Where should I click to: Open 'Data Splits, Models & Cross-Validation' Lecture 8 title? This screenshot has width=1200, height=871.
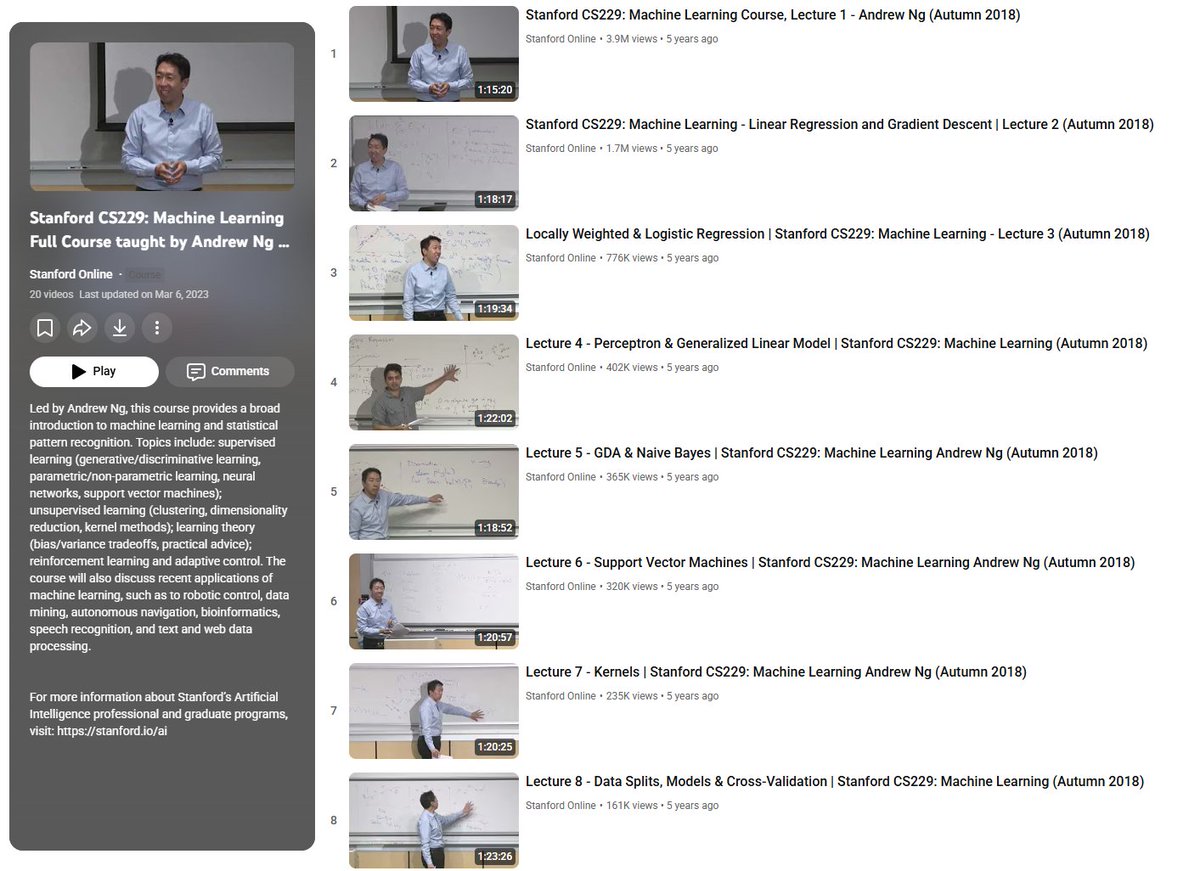(835, 781)
